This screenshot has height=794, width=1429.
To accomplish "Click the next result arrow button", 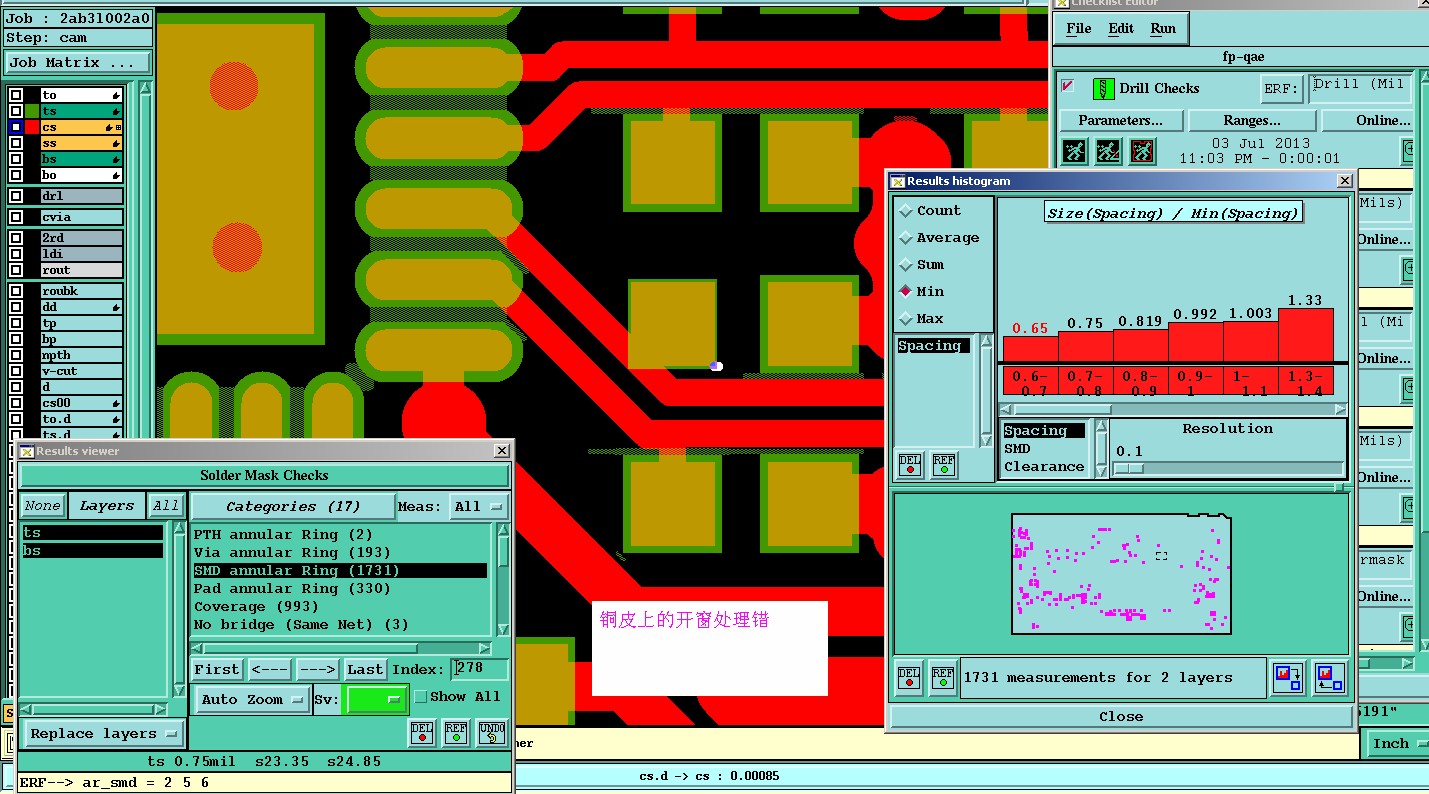I will pyautogui.click(x=318, y=669).
